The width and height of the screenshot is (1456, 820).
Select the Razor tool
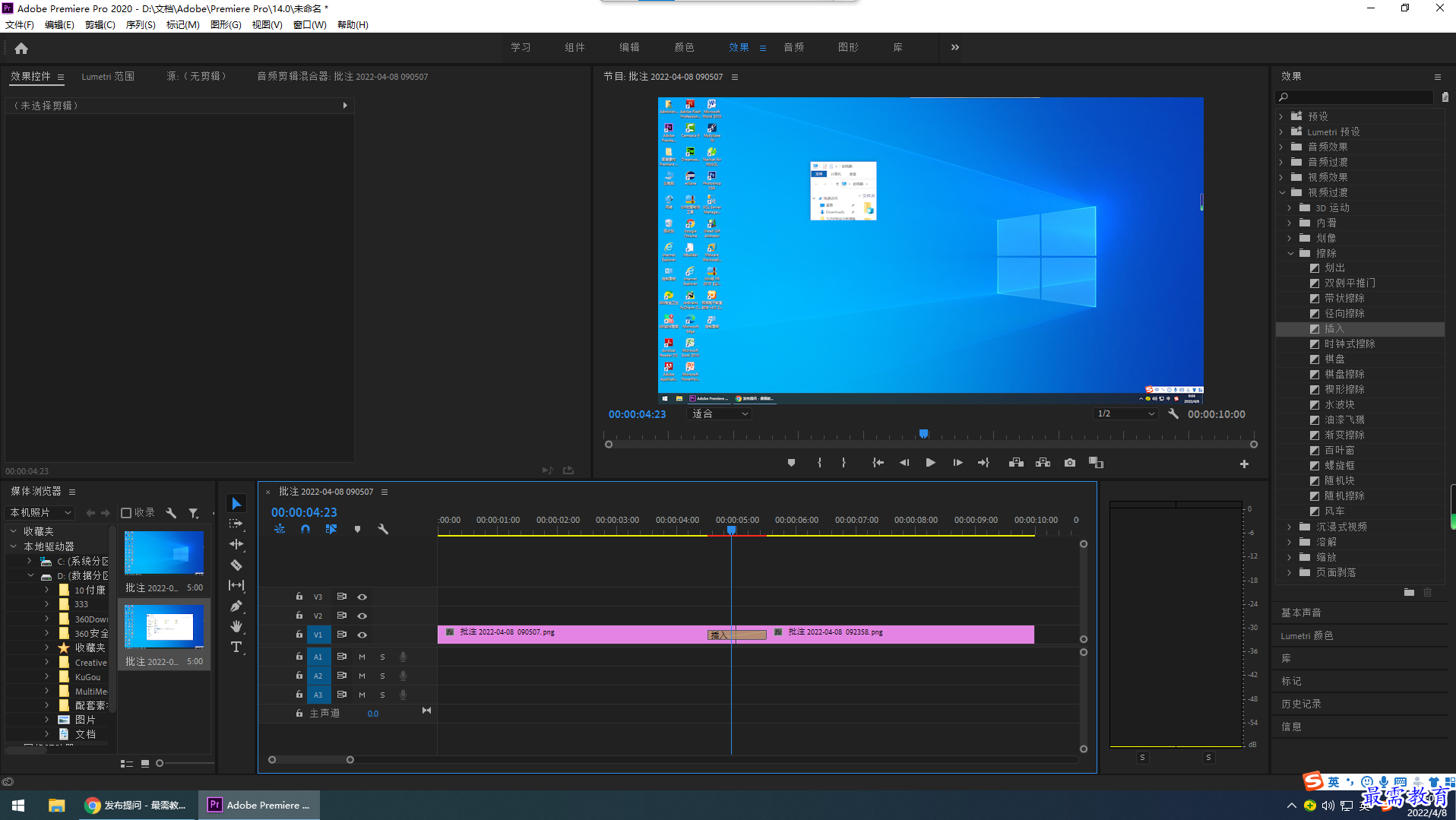pyautogui.click(x=236, y=565)
